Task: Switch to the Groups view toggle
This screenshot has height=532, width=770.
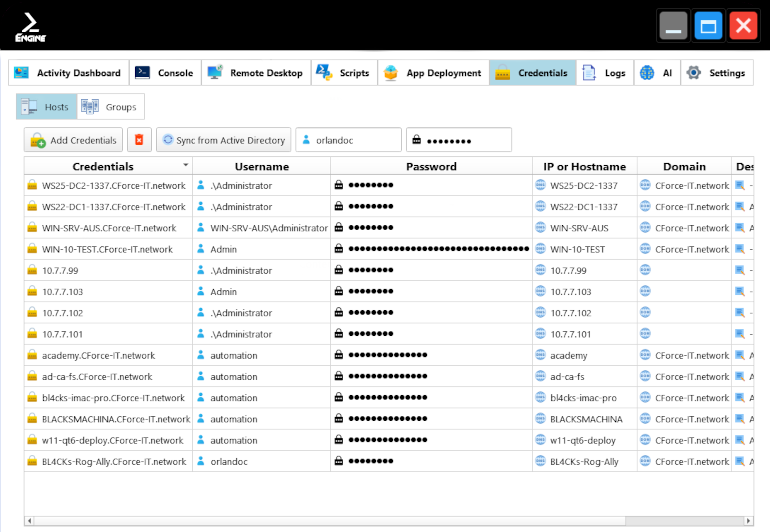Action: click(x=110, y=107)
